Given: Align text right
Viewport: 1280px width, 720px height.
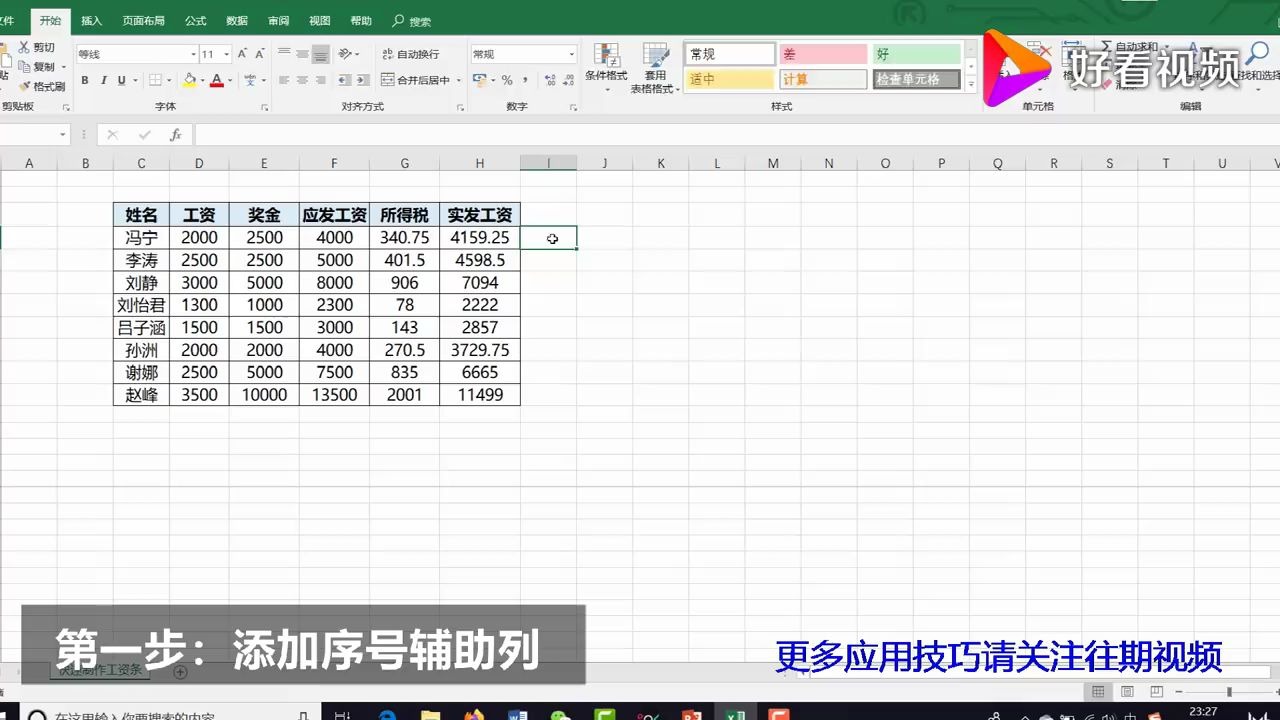Looking at the screenshot, I should 320,80.
